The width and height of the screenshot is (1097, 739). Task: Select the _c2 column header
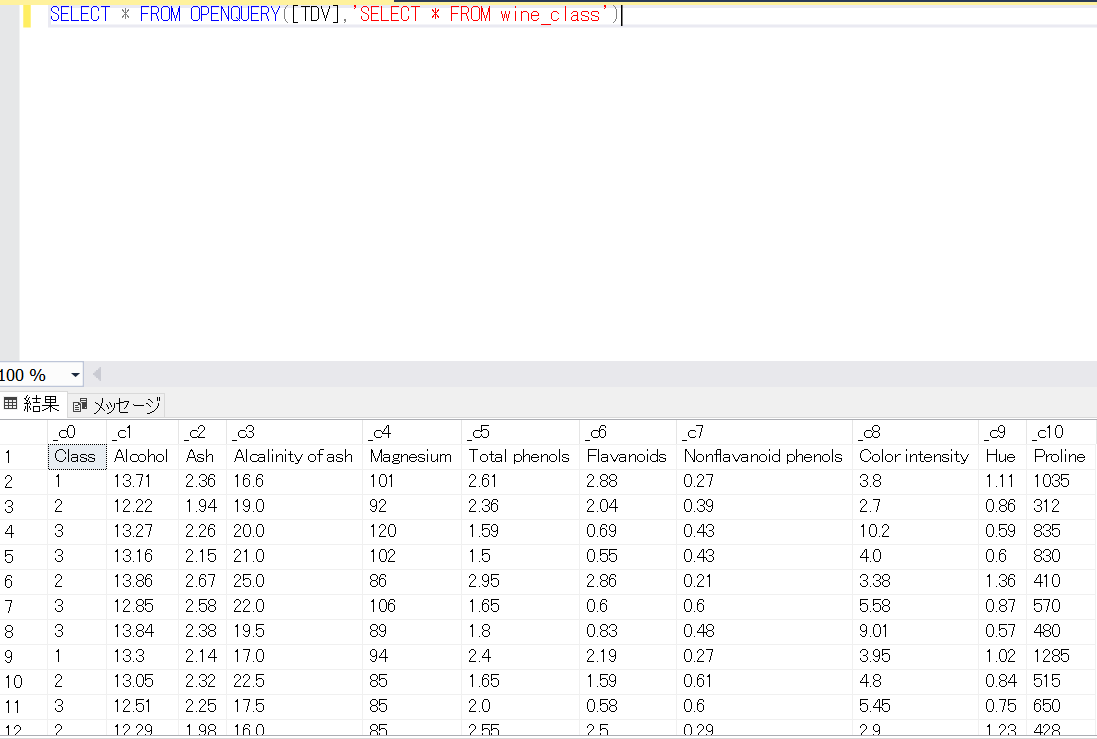coord(203,432)
